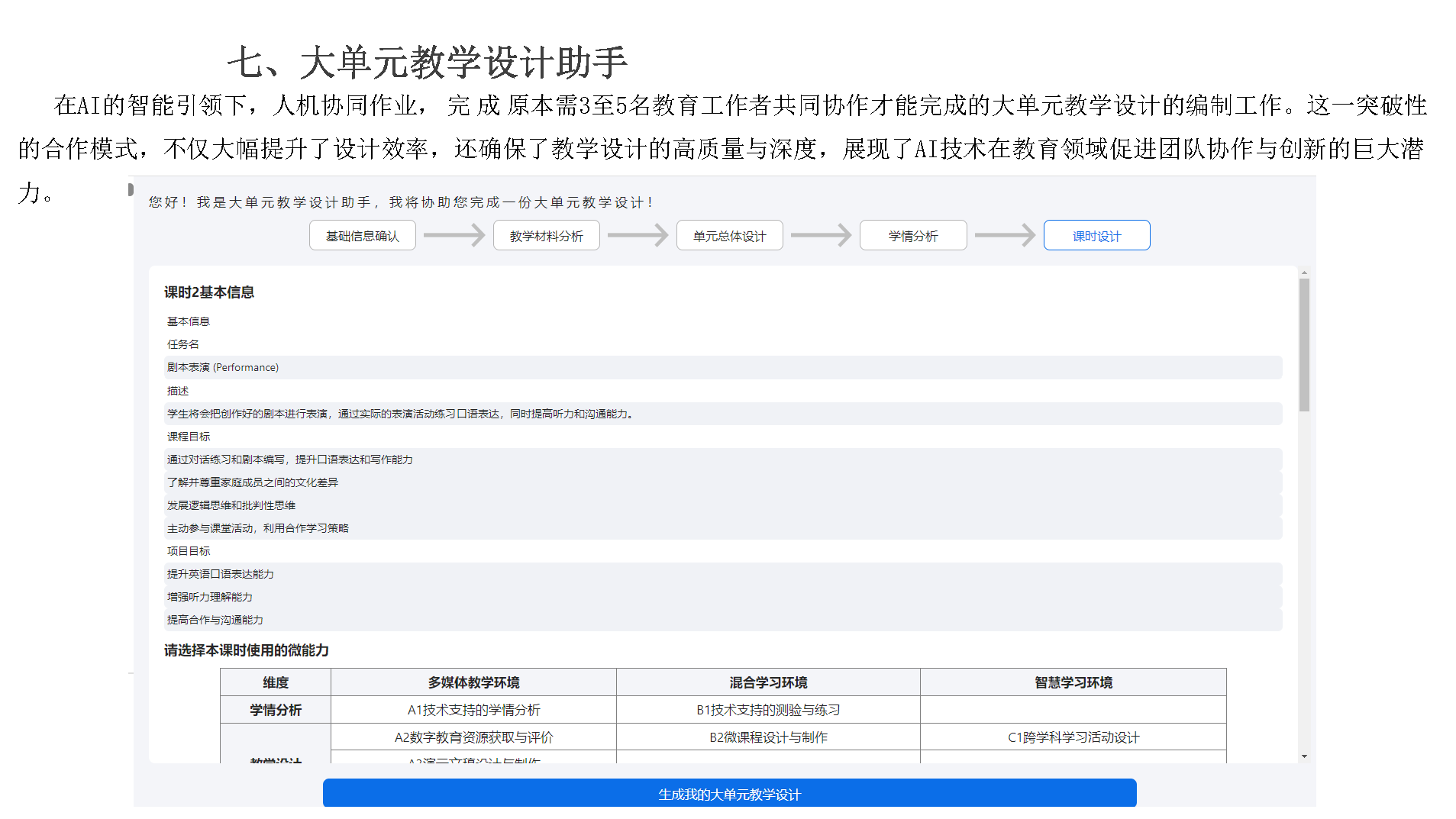Screen dimensions: 1456x819
Task: Click the project goal 增强听力理解能力
Action: (722, 597)
